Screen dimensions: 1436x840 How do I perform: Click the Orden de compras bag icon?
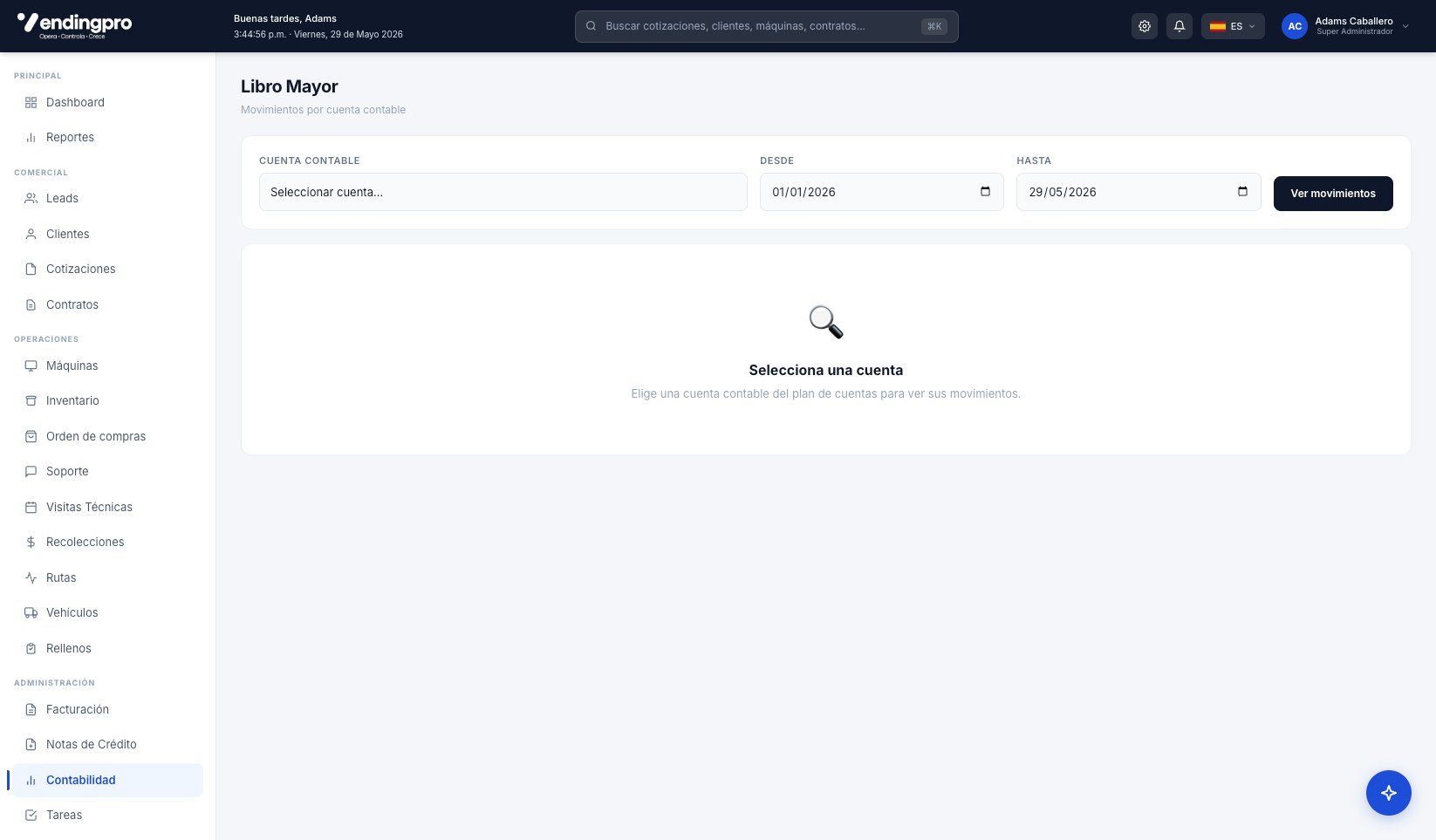[x=31, y=436]
